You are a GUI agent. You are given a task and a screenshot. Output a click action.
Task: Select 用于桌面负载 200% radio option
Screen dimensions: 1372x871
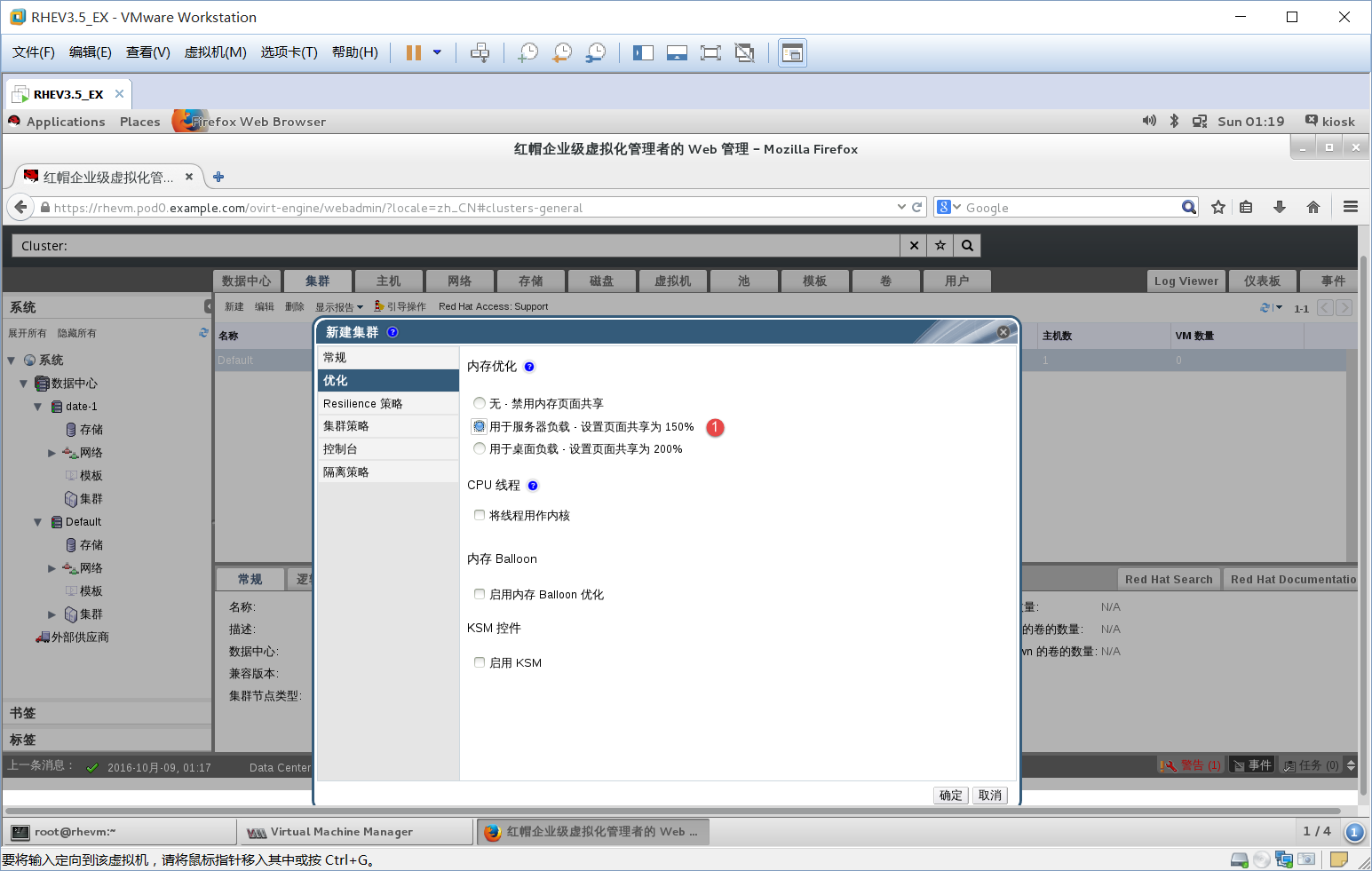click(x=480, y=448)
